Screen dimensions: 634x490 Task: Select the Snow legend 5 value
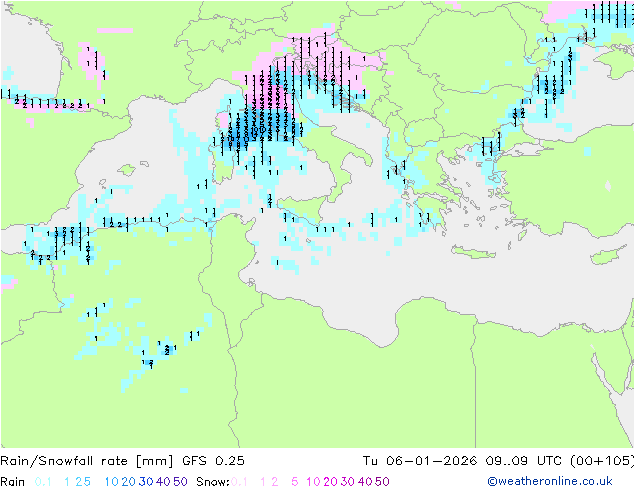tap(295, 482)
